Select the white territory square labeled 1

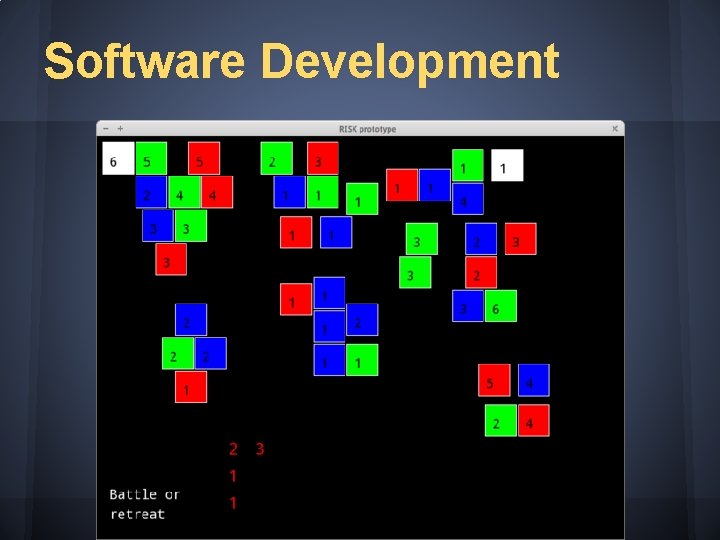coord(507,165)
